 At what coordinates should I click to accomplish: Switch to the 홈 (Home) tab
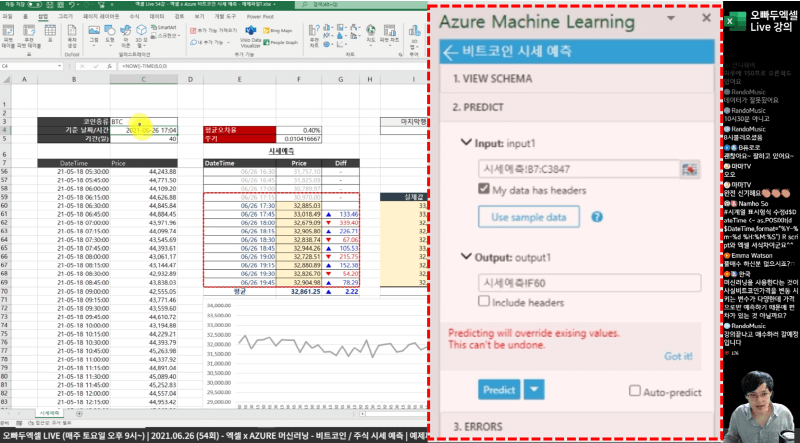tap(26, 16)
